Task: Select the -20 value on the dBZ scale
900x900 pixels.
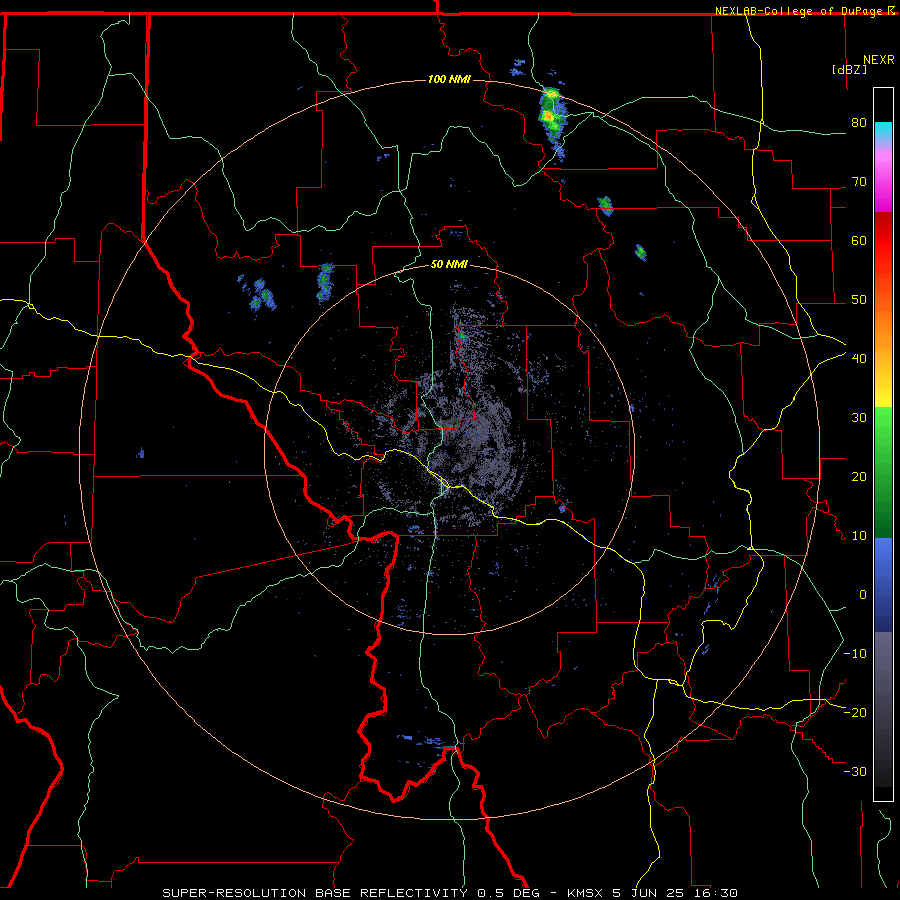Action: click(855, 712)
